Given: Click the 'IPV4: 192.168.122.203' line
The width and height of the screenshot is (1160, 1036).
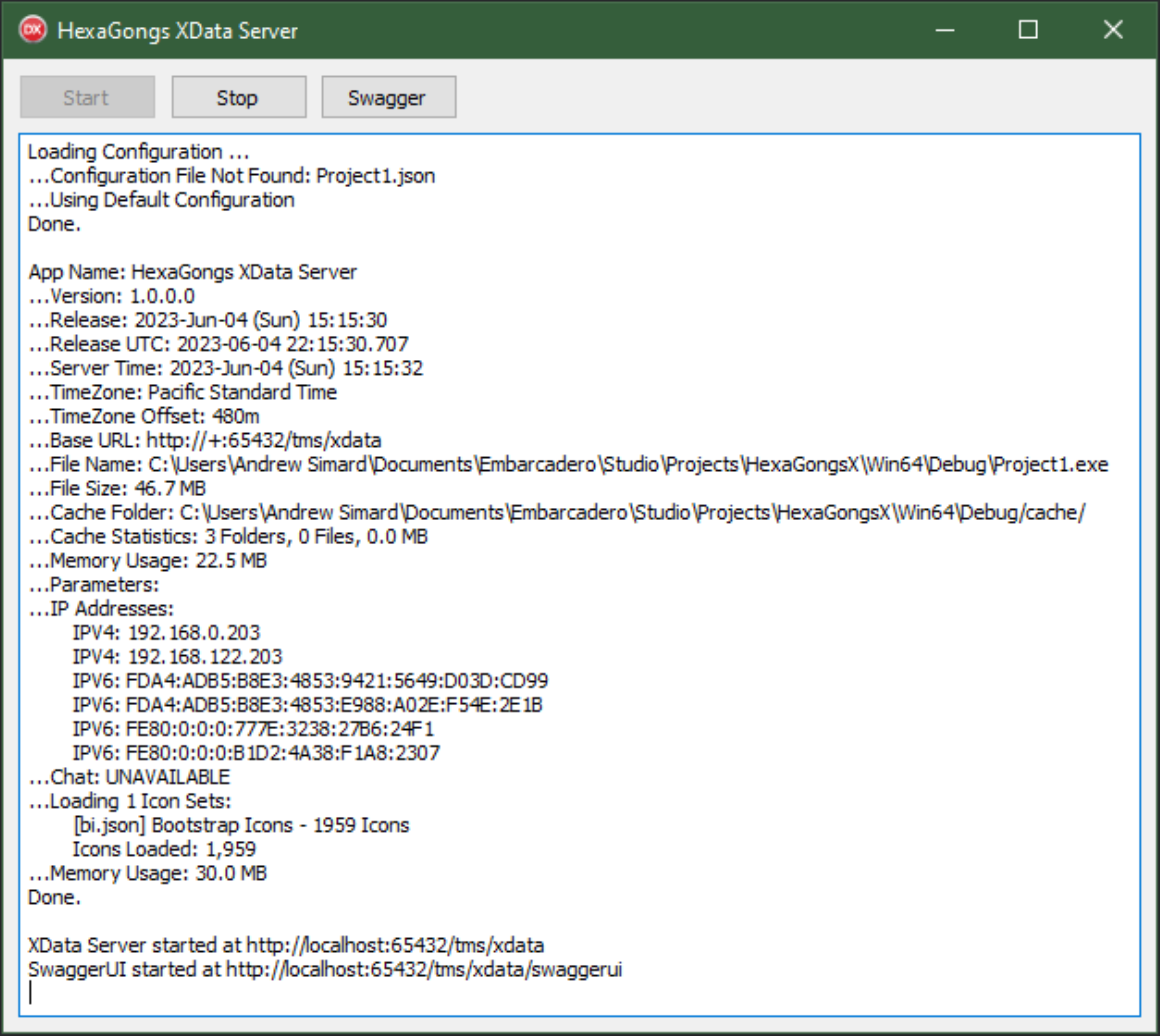Looking at the screenshot, I should [178, 656].
